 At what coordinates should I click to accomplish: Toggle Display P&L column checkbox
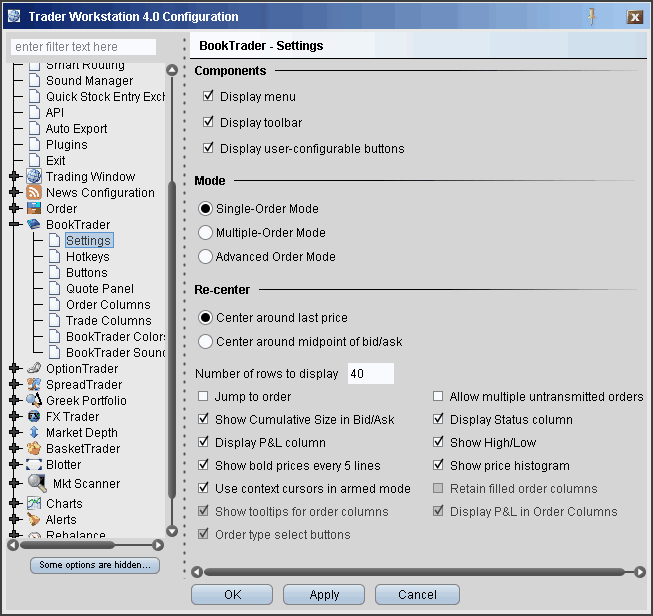pyautogui.click(x=203, y=442)
